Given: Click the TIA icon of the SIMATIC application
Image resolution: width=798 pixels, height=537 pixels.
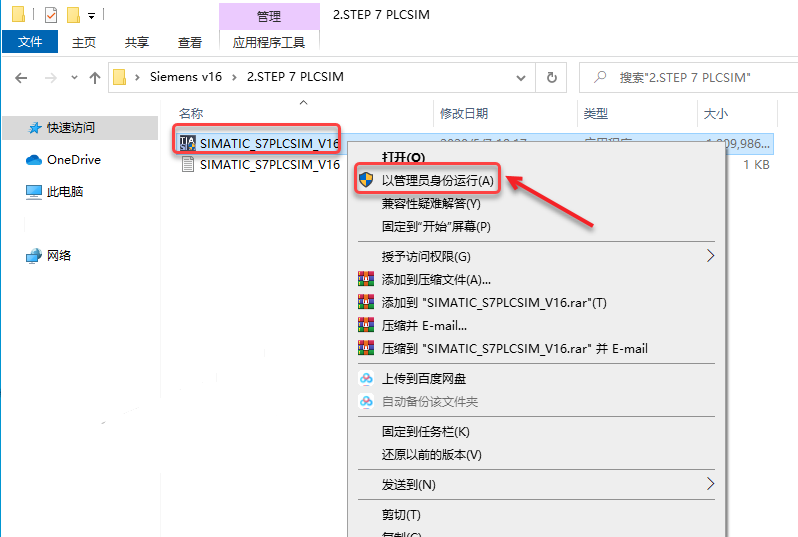Looking at the screenshot, I should pyautogui.click(x=188, y=143).
